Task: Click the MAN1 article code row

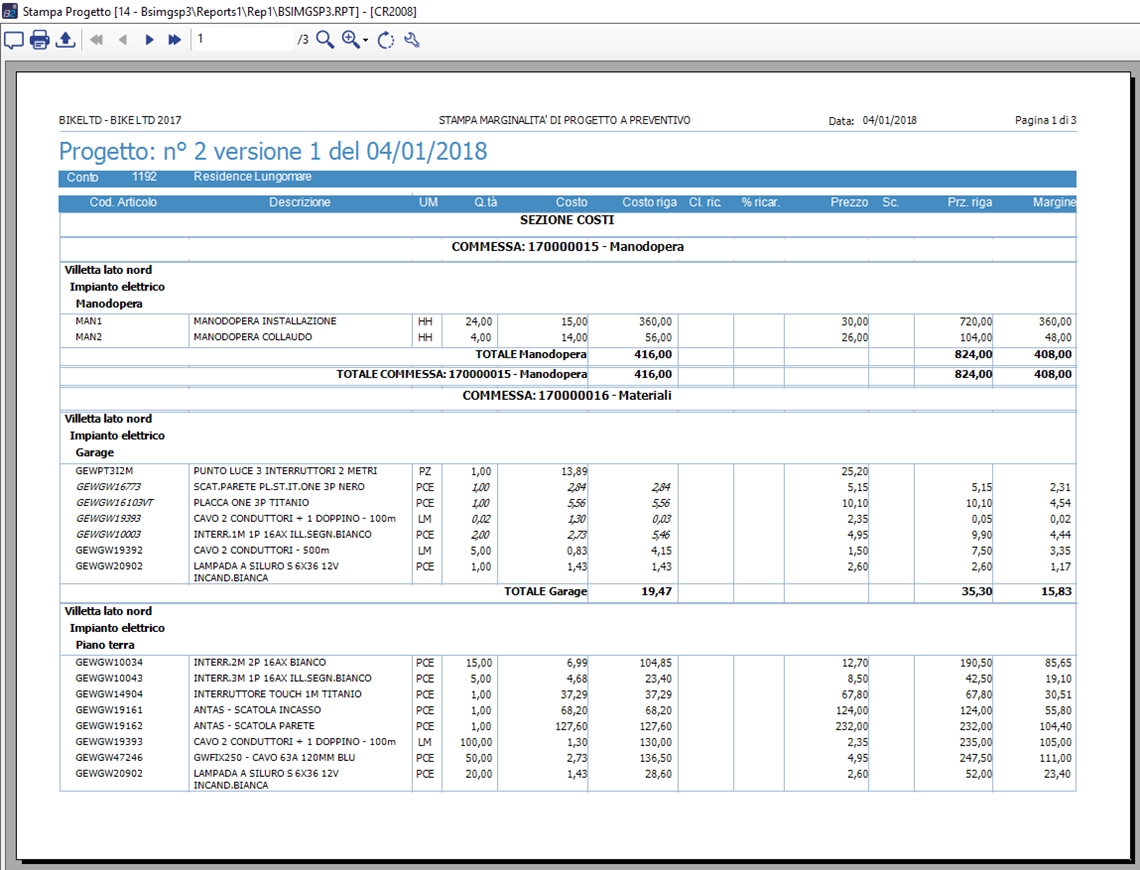Action: [89, 322]
